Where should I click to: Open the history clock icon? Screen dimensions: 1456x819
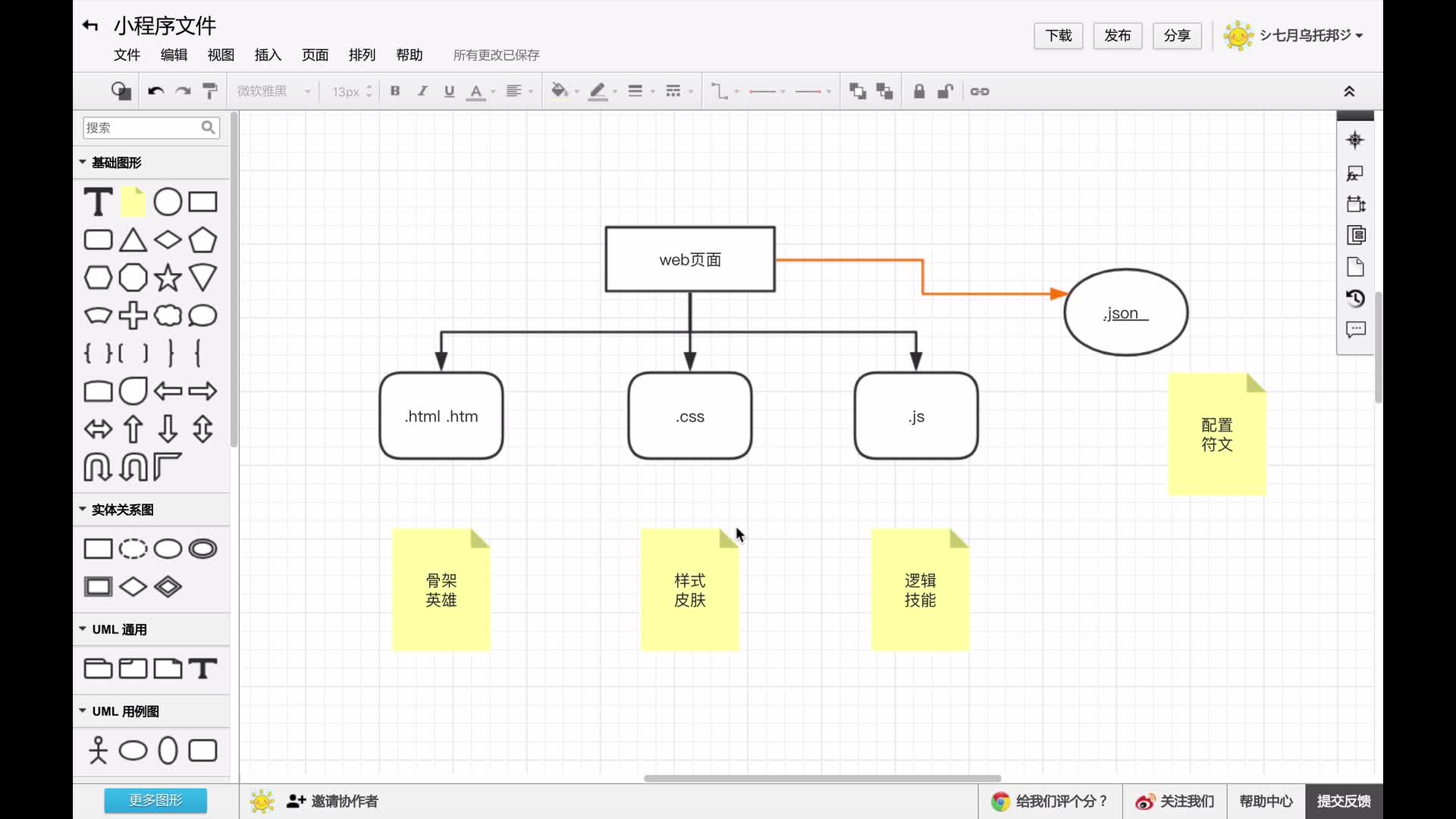point(1355,298)
